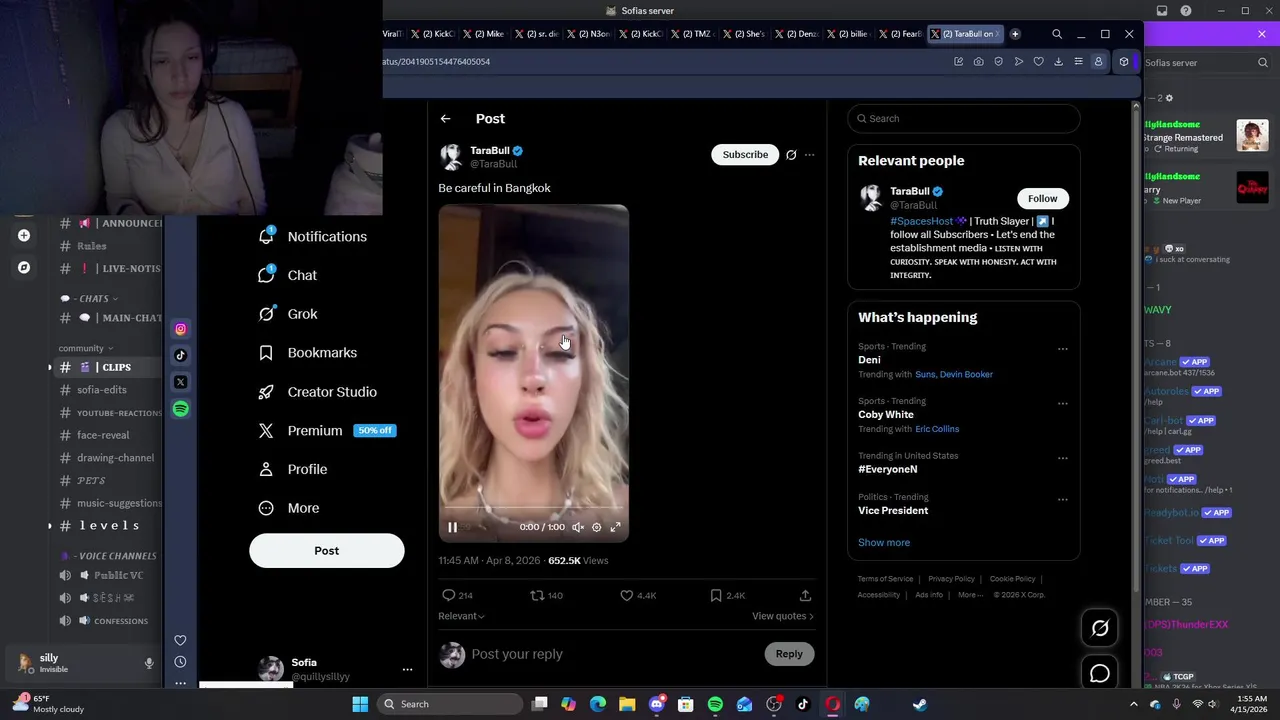Image resolution: width=1280 pixels, height=720 pixels.
Task: Collapse the CHATS category in Discord
Action: (90, 298)
